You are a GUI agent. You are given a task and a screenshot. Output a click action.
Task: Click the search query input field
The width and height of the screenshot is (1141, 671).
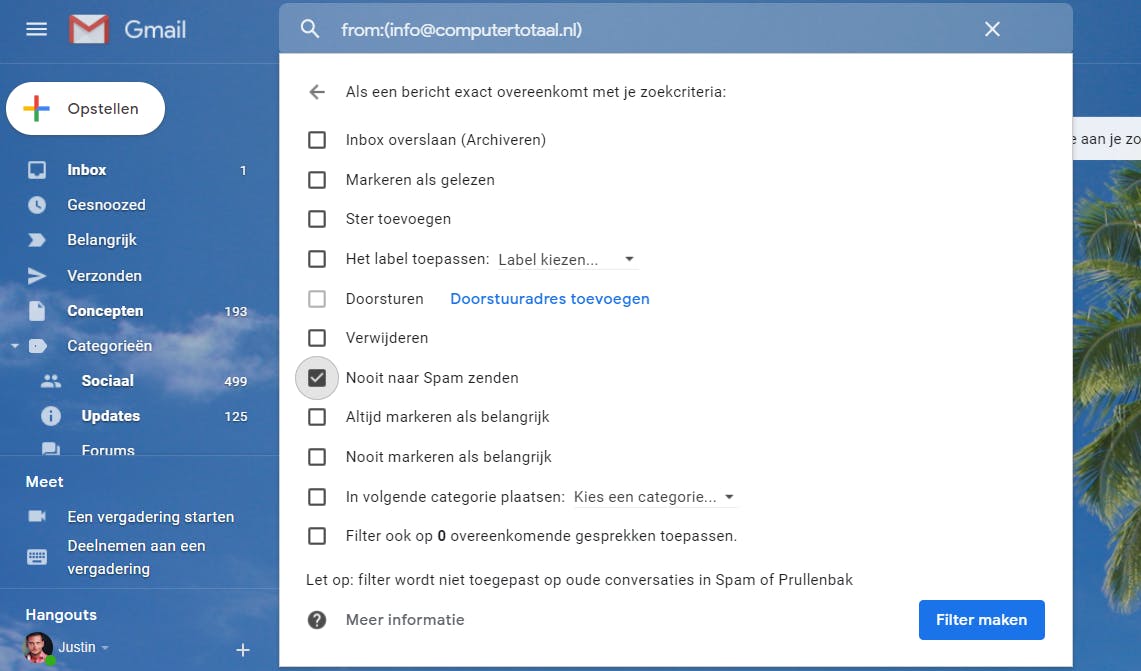click(650, 30)
